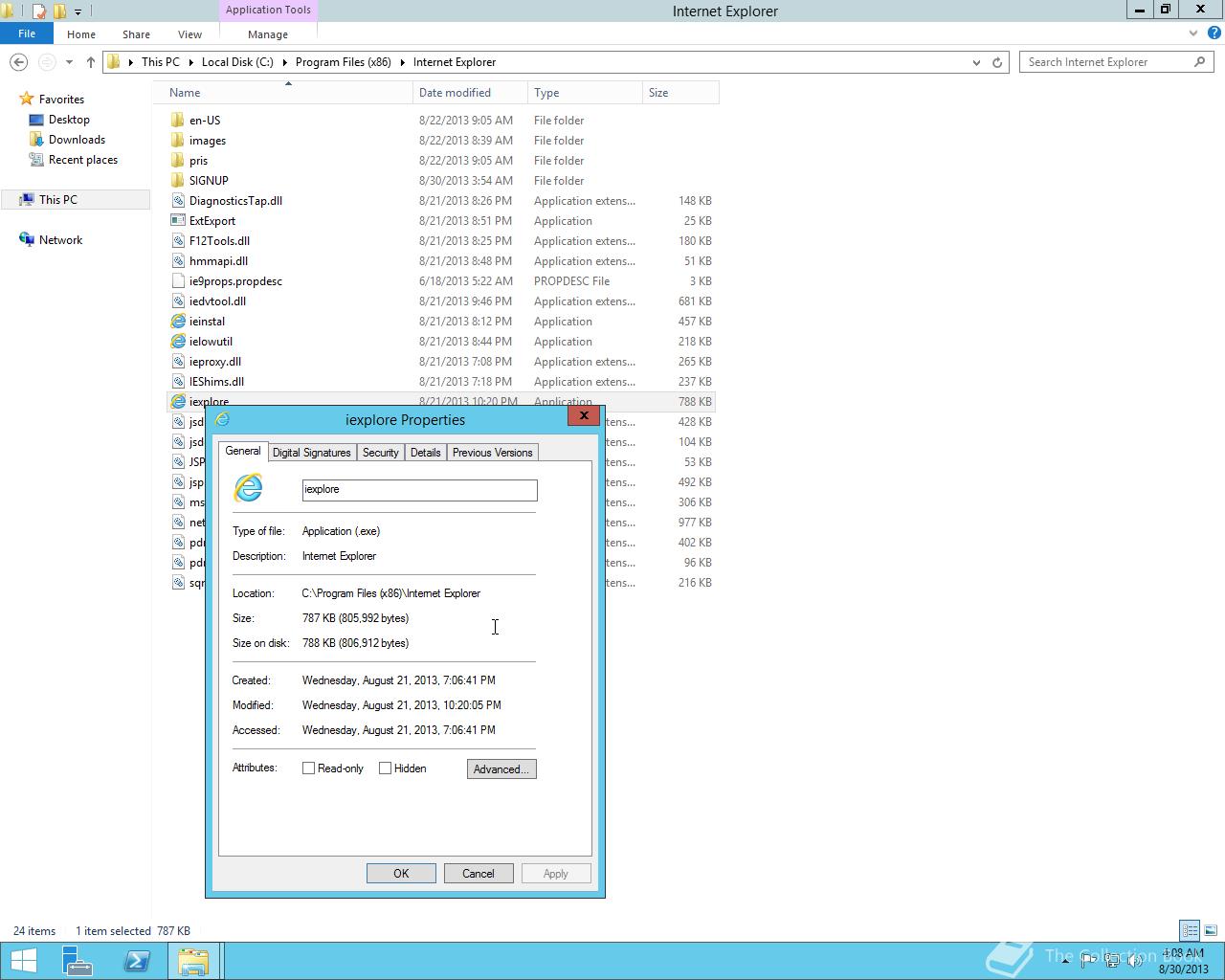
Task: Close the iexplore Properties dialog
Action: coord(584,415)
